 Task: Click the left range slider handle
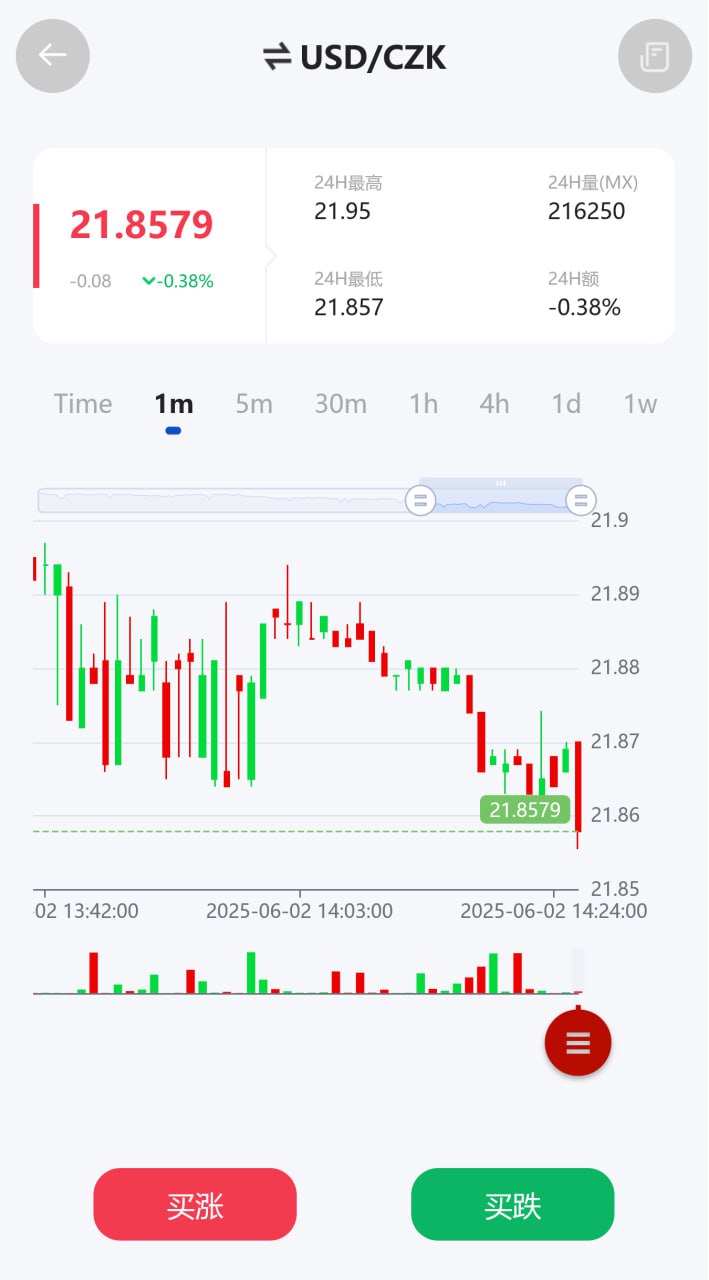pos(420,500)
